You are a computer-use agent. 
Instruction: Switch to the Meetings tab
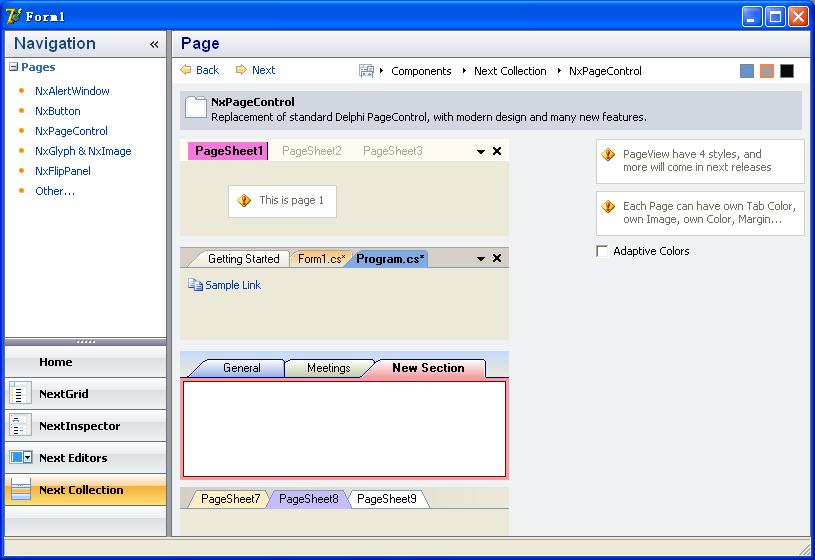point(328,368)
